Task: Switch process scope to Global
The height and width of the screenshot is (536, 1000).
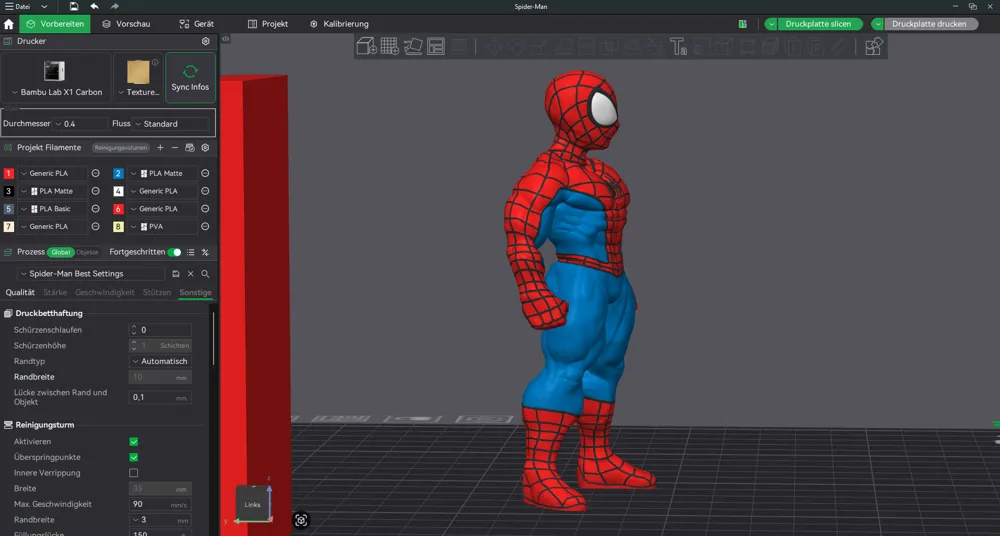Action: (61, 253)
